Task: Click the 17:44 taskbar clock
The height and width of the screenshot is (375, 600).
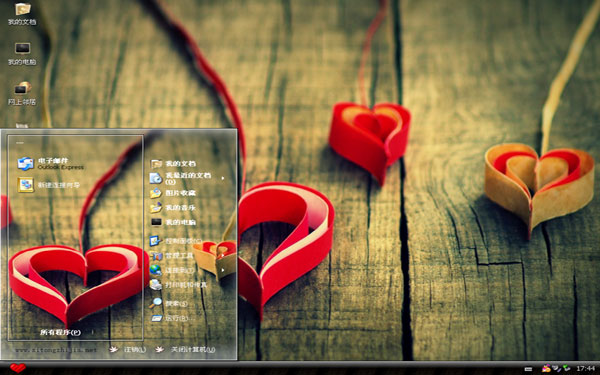Action: coord(585,369)
